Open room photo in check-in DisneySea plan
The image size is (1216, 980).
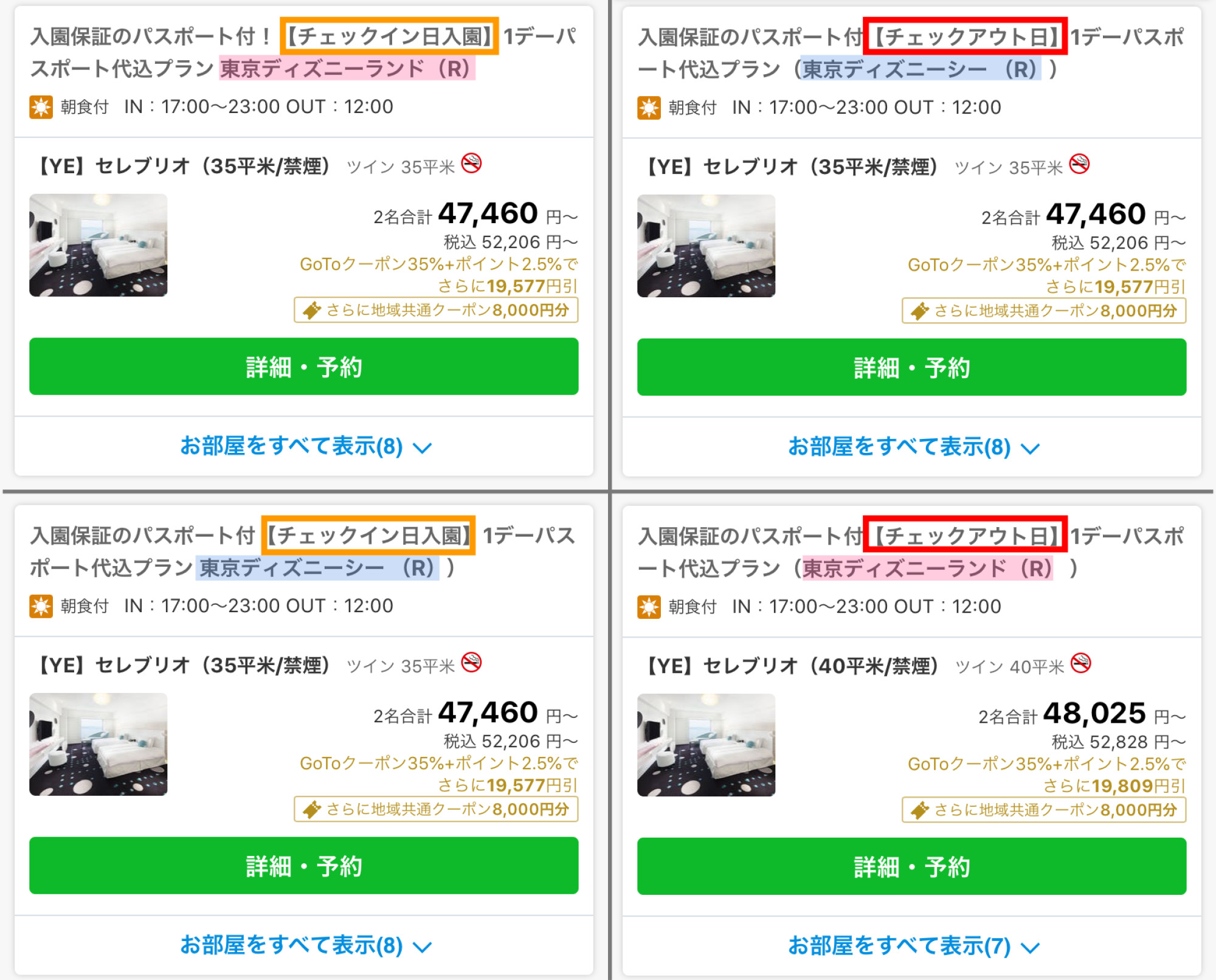coord(98,744)
